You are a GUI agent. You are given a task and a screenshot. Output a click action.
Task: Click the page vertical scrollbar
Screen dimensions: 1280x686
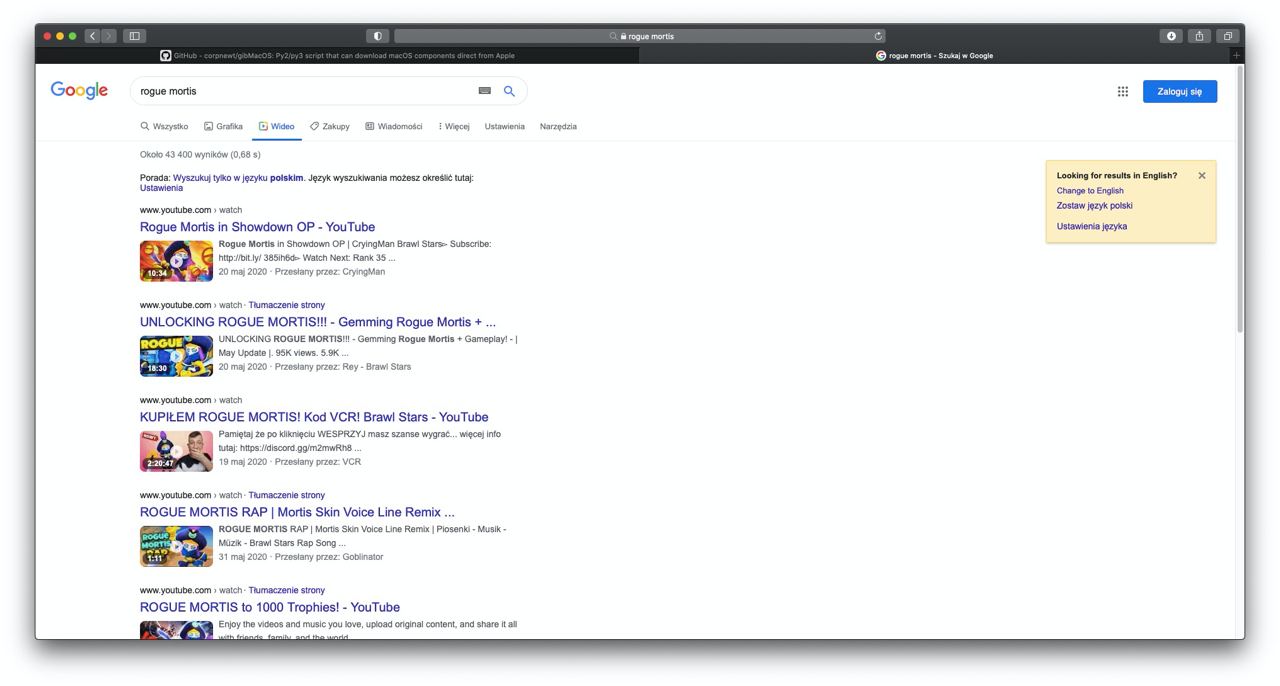[1241, 200]
